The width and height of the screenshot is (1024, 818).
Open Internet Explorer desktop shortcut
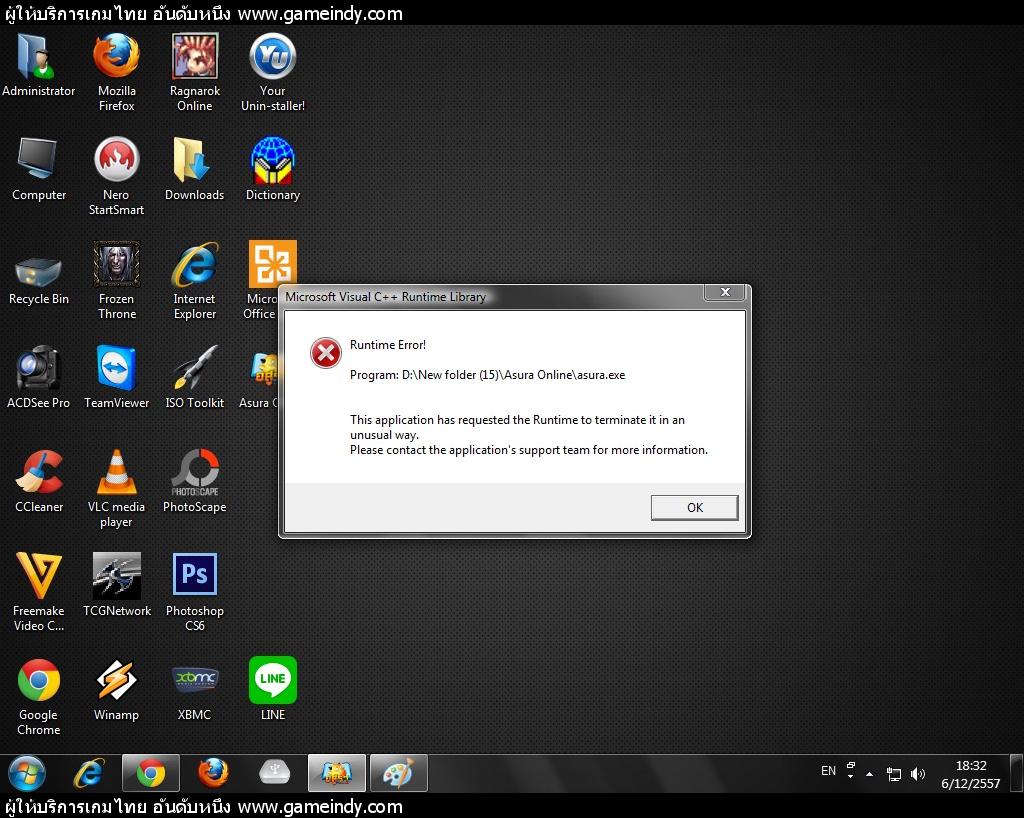coord(195,281)
